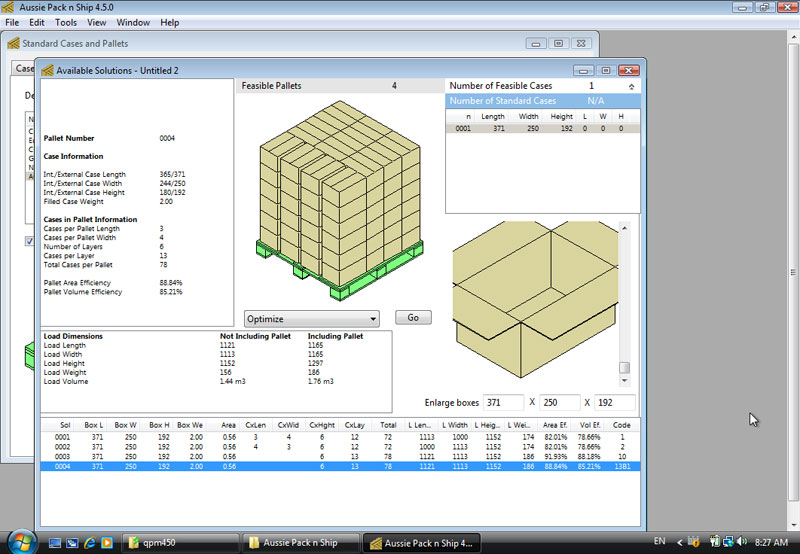Screen dimensions: 800x554
Task: Click the 3D pallet load preview
Action: tap(340, 200)
